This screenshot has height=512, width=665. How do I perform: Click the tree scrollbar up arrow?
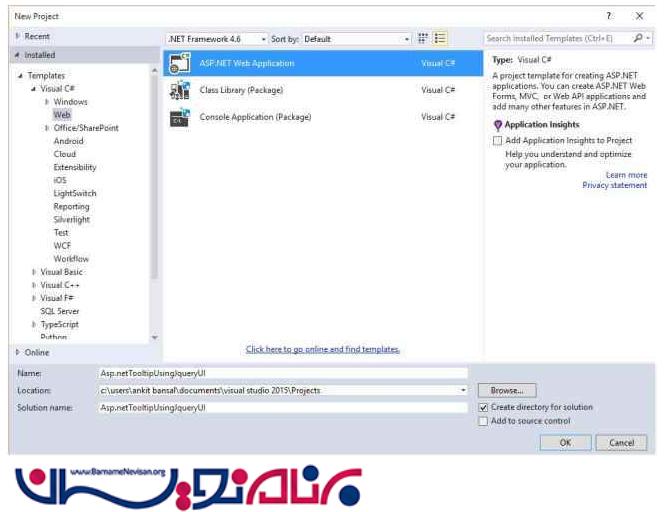coord(154,71)
